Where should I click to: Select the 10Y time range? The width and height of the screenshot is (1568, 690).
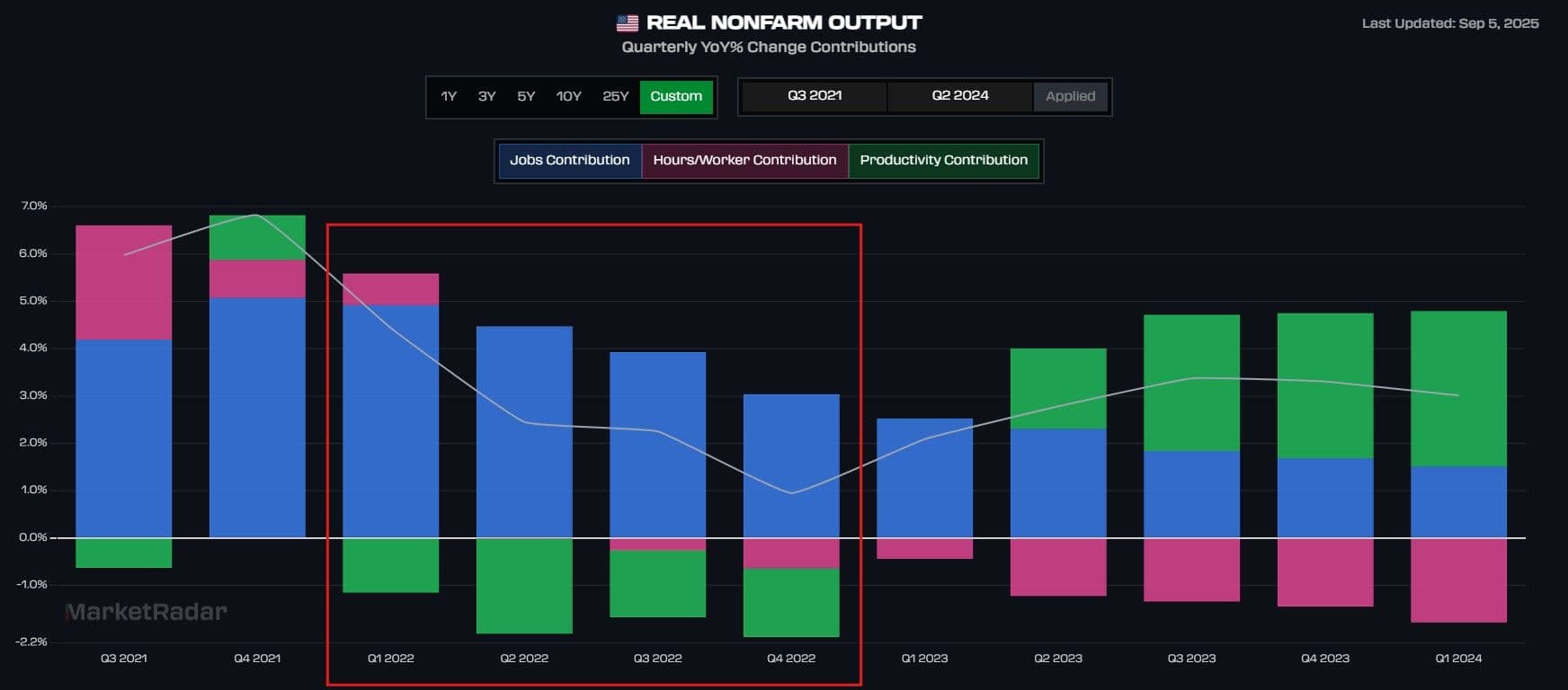(x=568, y=97)
